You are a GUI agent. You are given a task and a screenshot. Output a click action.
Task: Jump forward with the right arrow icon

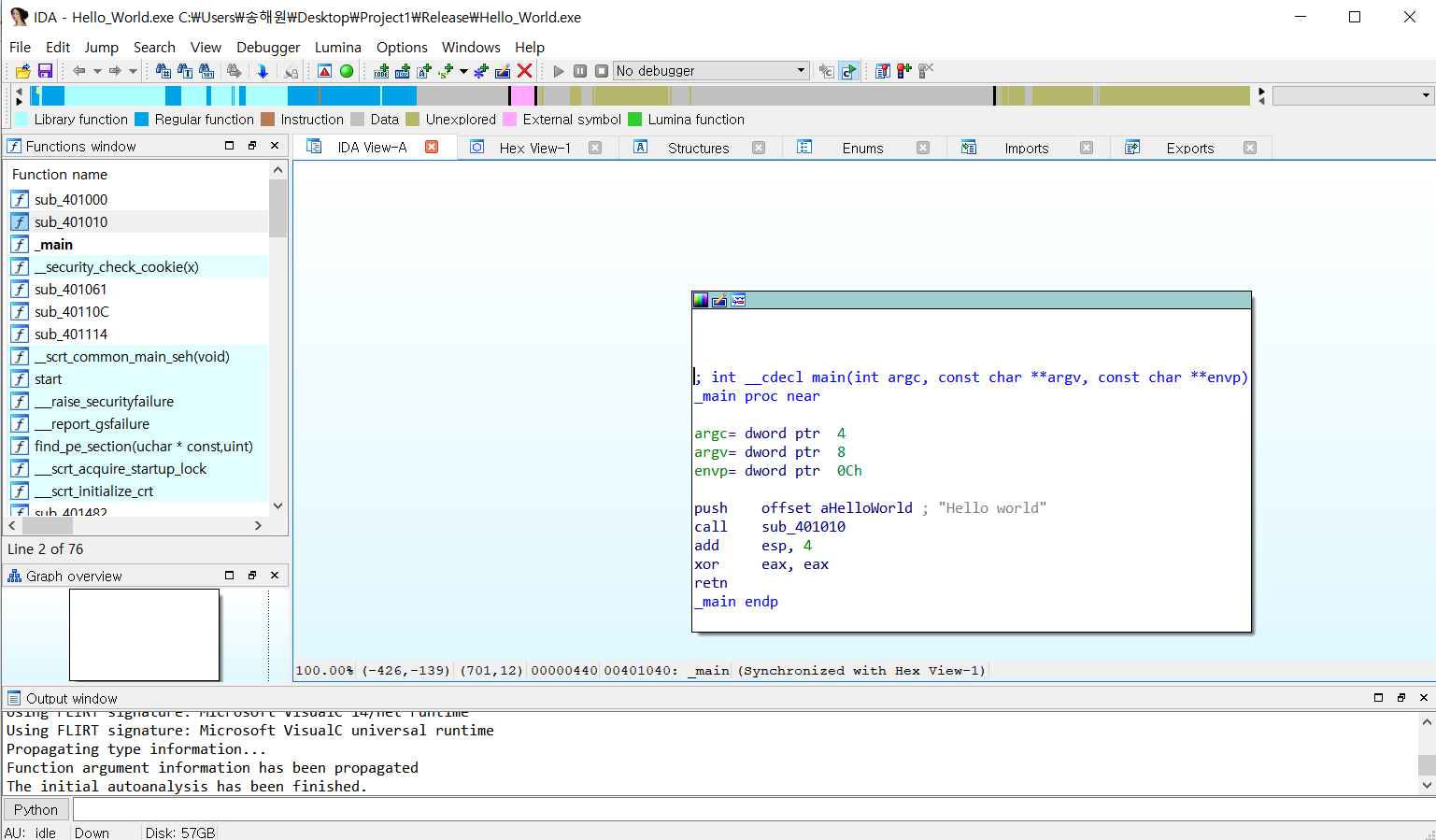coord(115,71)
